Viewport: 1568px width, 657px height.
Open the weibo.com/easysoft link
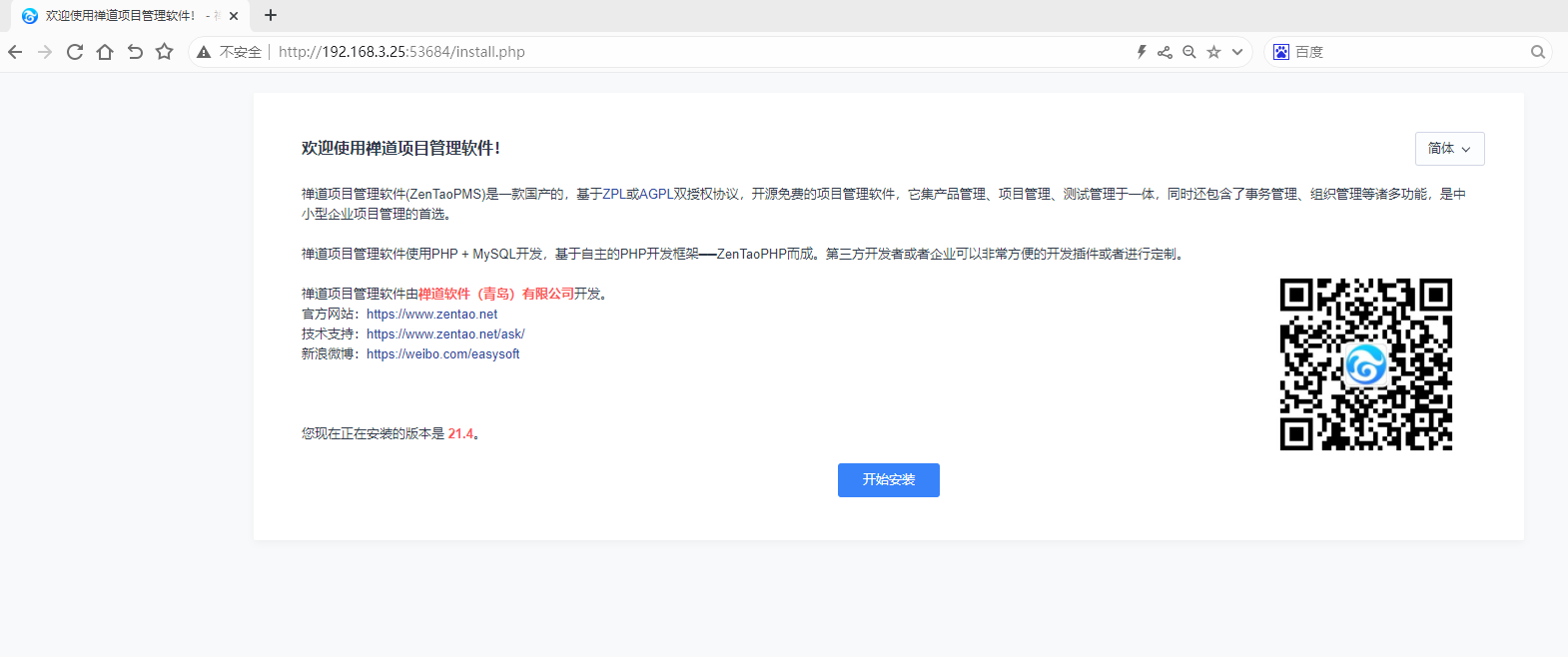pos(442,354)
